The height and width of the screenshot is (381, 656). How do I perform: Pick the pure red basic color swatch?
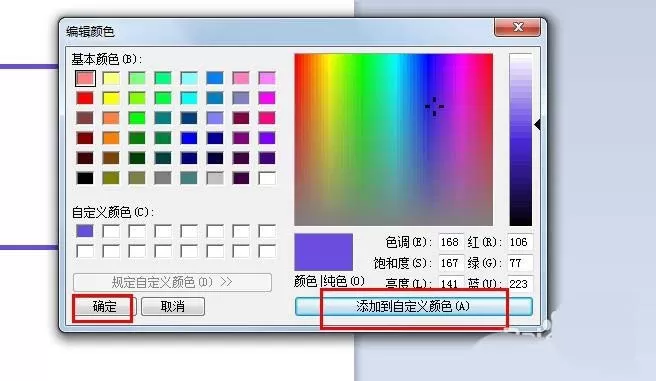point(85,98)
